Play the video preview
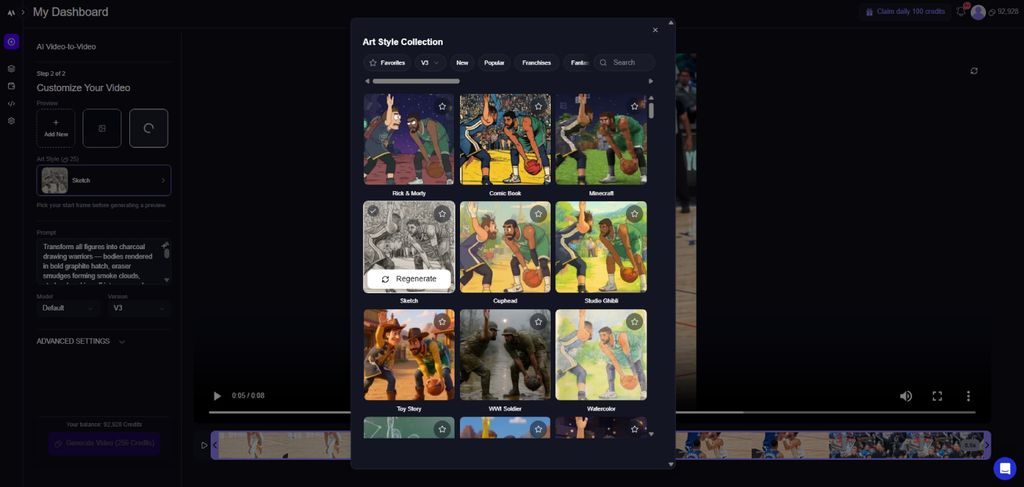This screenshot has width=1024, height=487. (x=217, y=396)
